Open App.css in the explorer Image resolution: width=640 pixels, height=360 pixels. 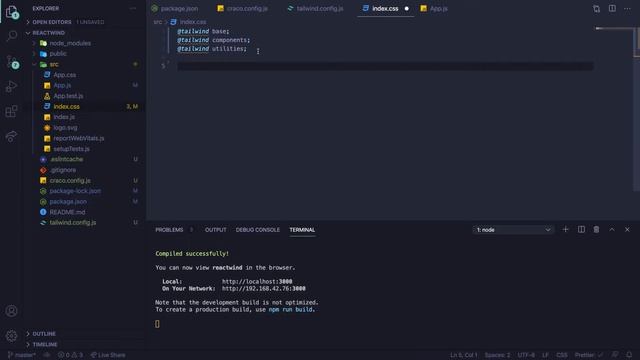coord(64,75)
